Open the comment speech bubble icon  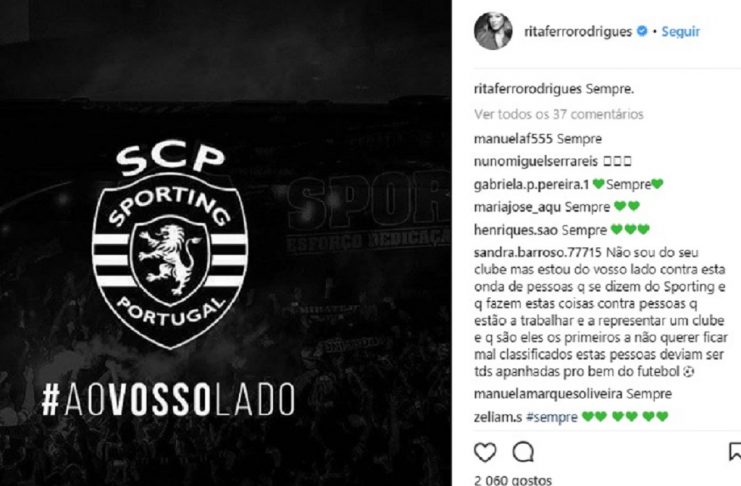[x=523, y=452]
